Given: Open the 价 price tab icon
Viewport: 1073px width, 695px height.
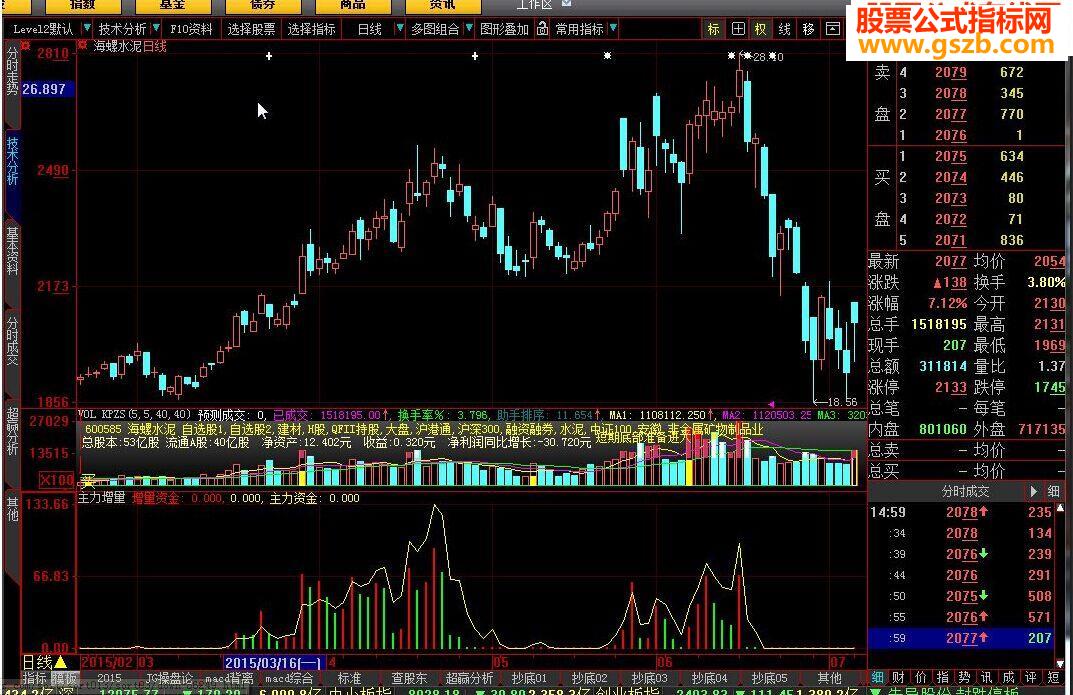Looking at the screenshot, I should coord(921,677).
